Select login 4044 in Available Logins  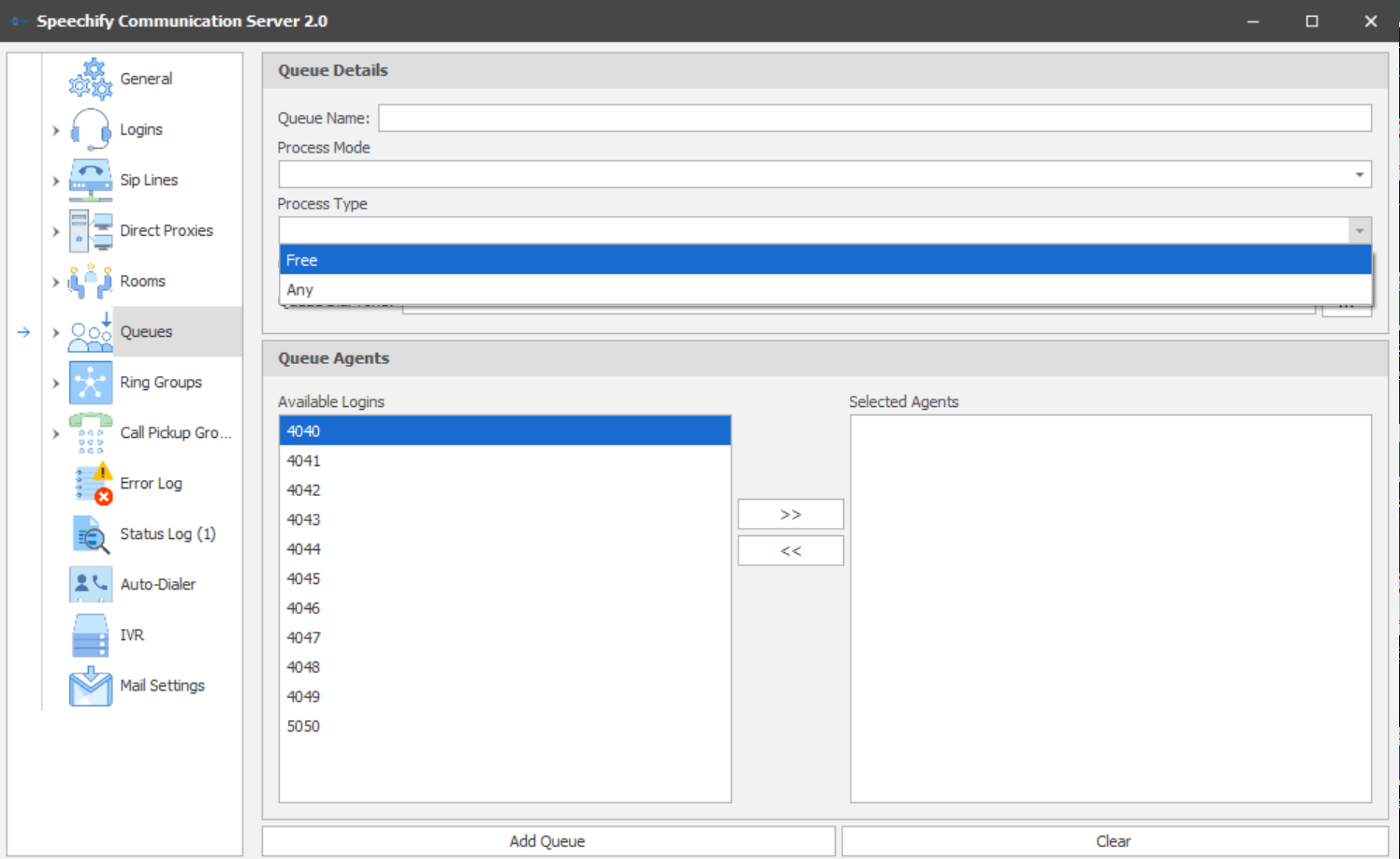[x=504, y=548]
